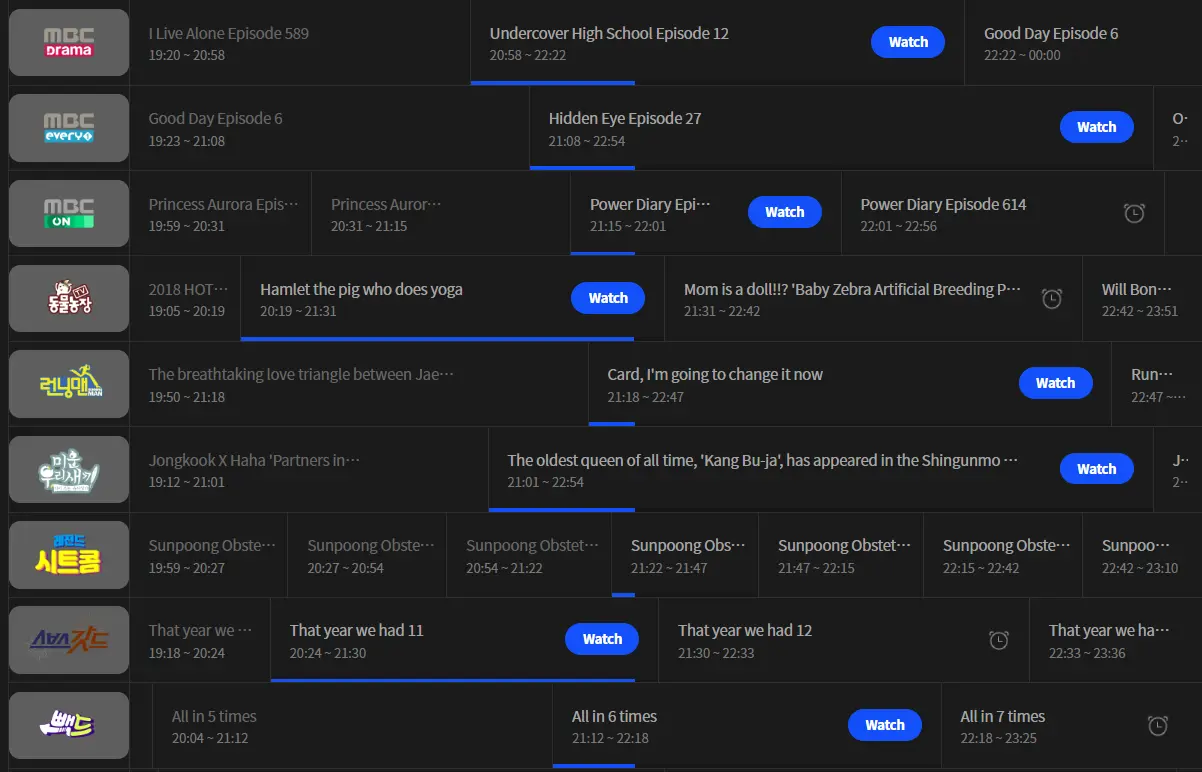The width and height of the screenshot is (1202, 772).
Task: Select Good Day Episode 6 at 22:22
Action: 1083,43
